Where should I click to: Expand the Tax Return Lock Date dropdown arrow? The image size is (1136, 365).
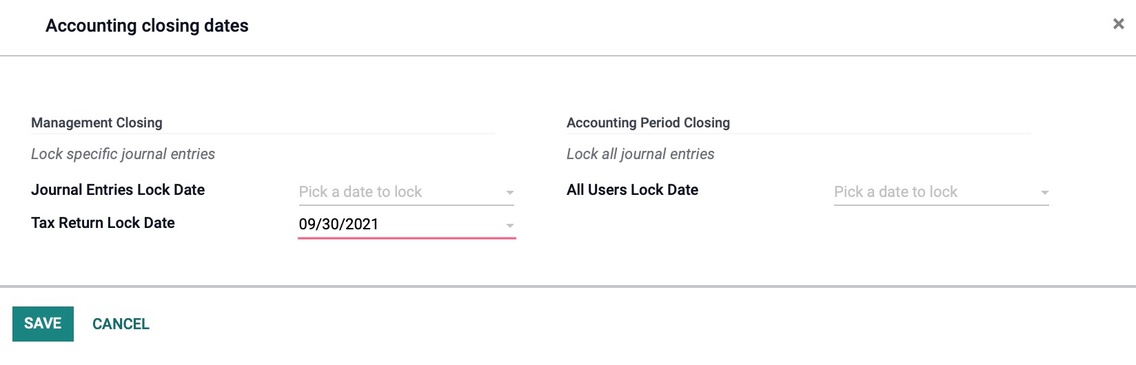click(509, 225)
